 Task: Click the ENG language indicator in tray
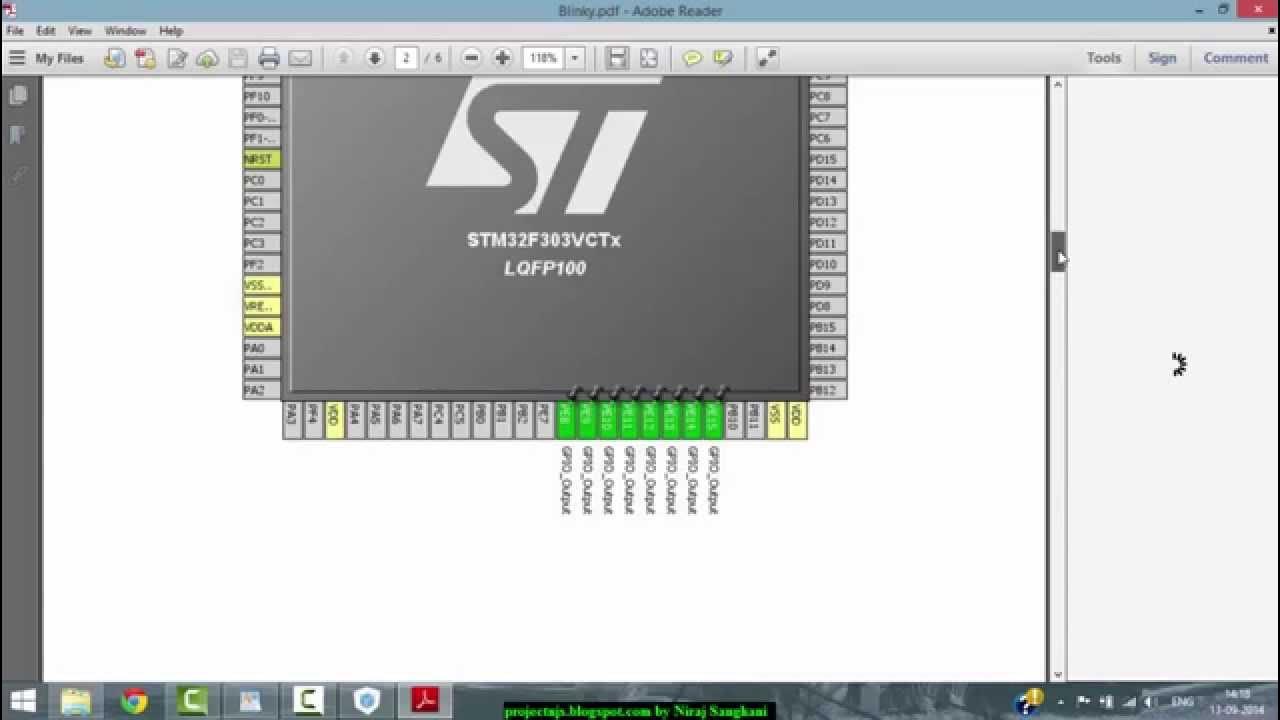[1182, 702]
